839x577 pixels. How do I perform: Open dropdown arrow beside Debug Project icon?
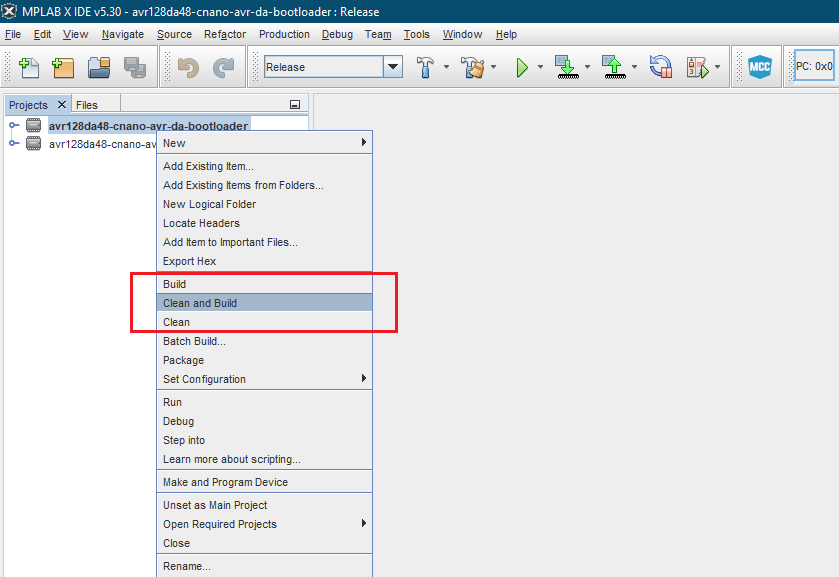[718, 67]
